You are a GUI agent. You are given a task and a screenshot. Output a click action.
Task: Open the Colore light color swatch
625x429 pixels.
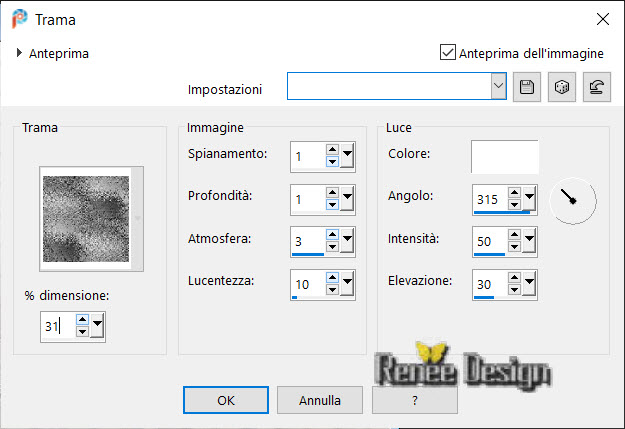coord(505,156)
